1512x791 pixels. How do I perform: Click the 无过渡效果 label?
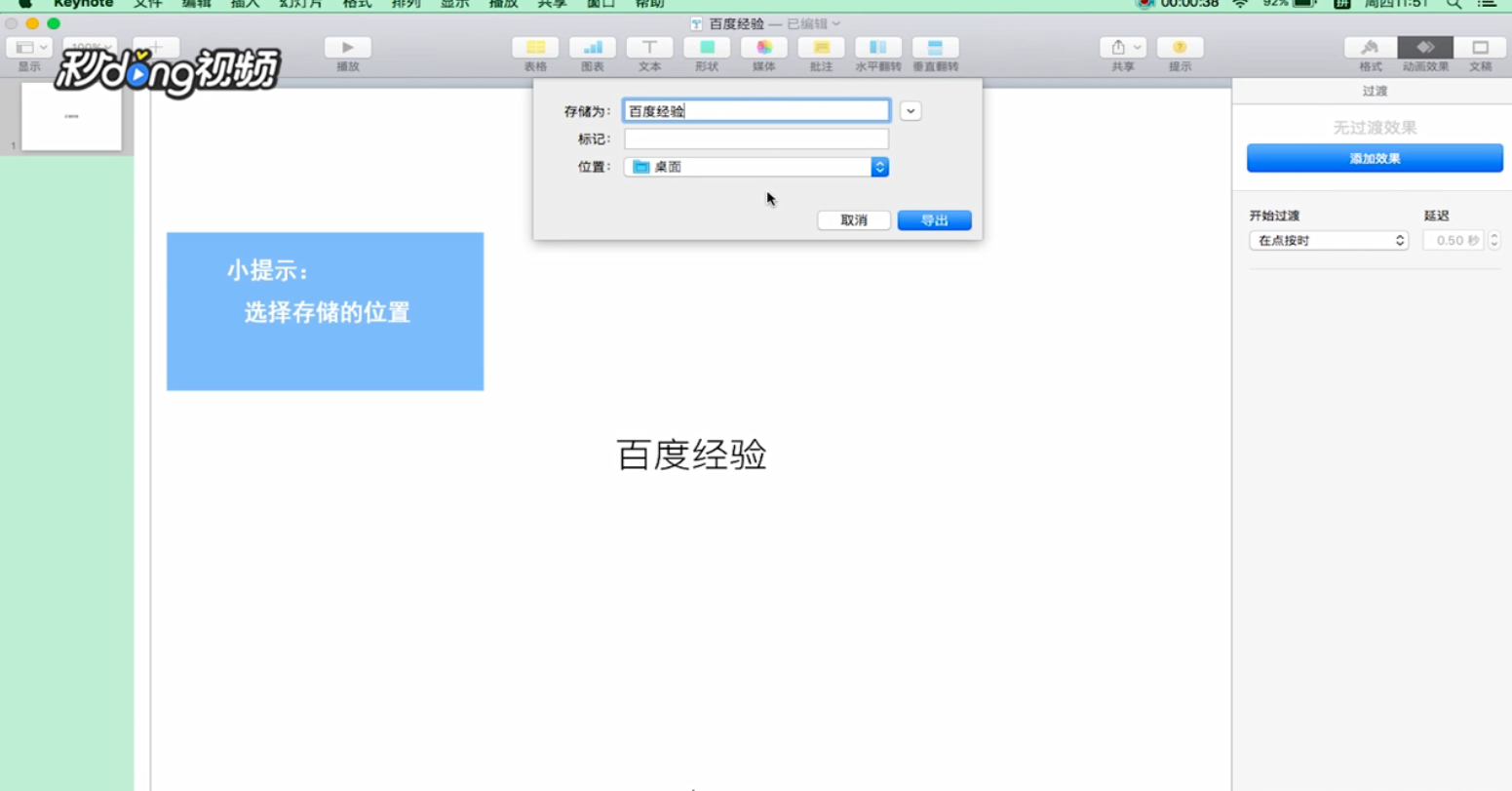[x=1375, y=128]
